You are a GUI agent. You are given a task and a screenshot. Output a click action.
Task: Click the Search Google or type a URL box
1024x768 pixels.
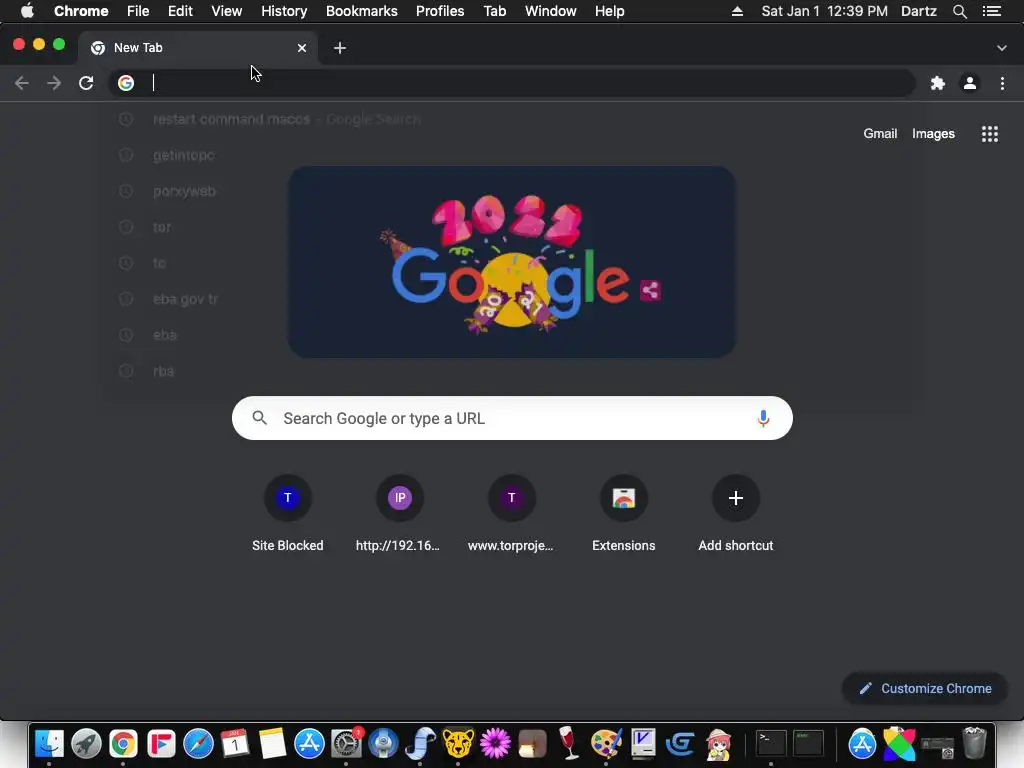point(512,418)
